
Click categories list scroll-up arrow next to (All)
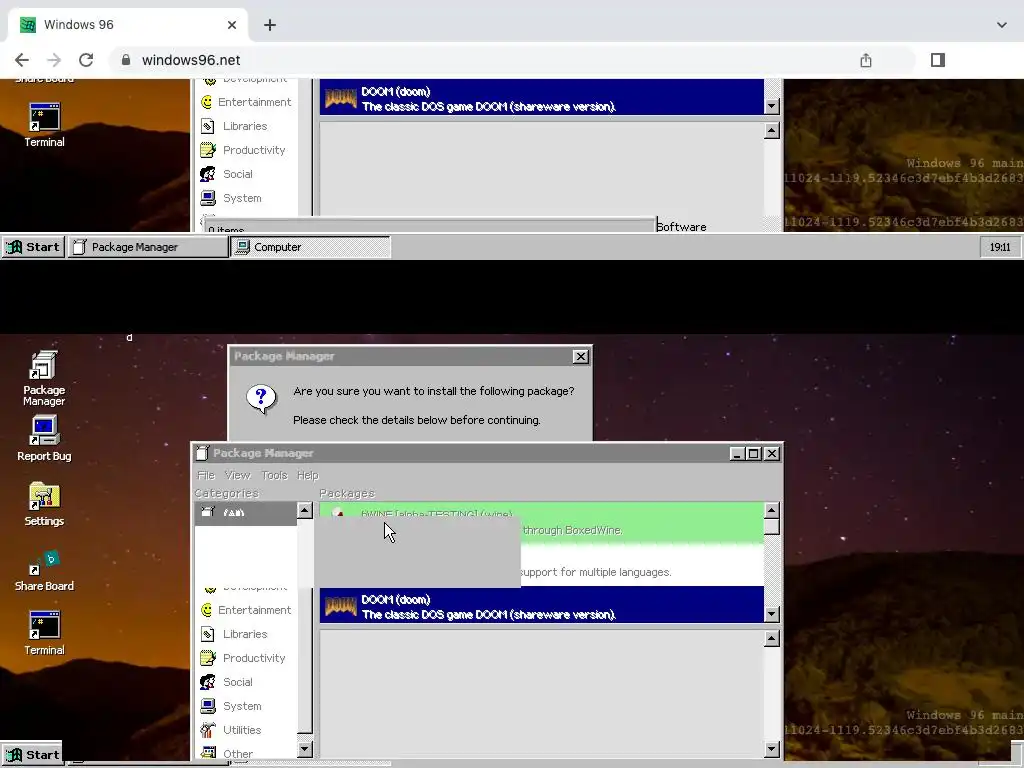[304, 510]
